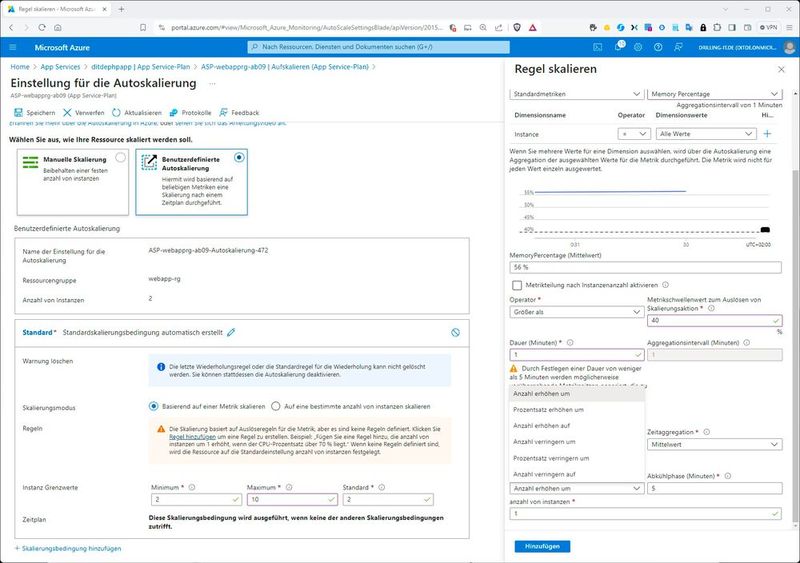Click the Feedback toolbar icon
This screenshot has width=800, height=563.
(223, 112)
